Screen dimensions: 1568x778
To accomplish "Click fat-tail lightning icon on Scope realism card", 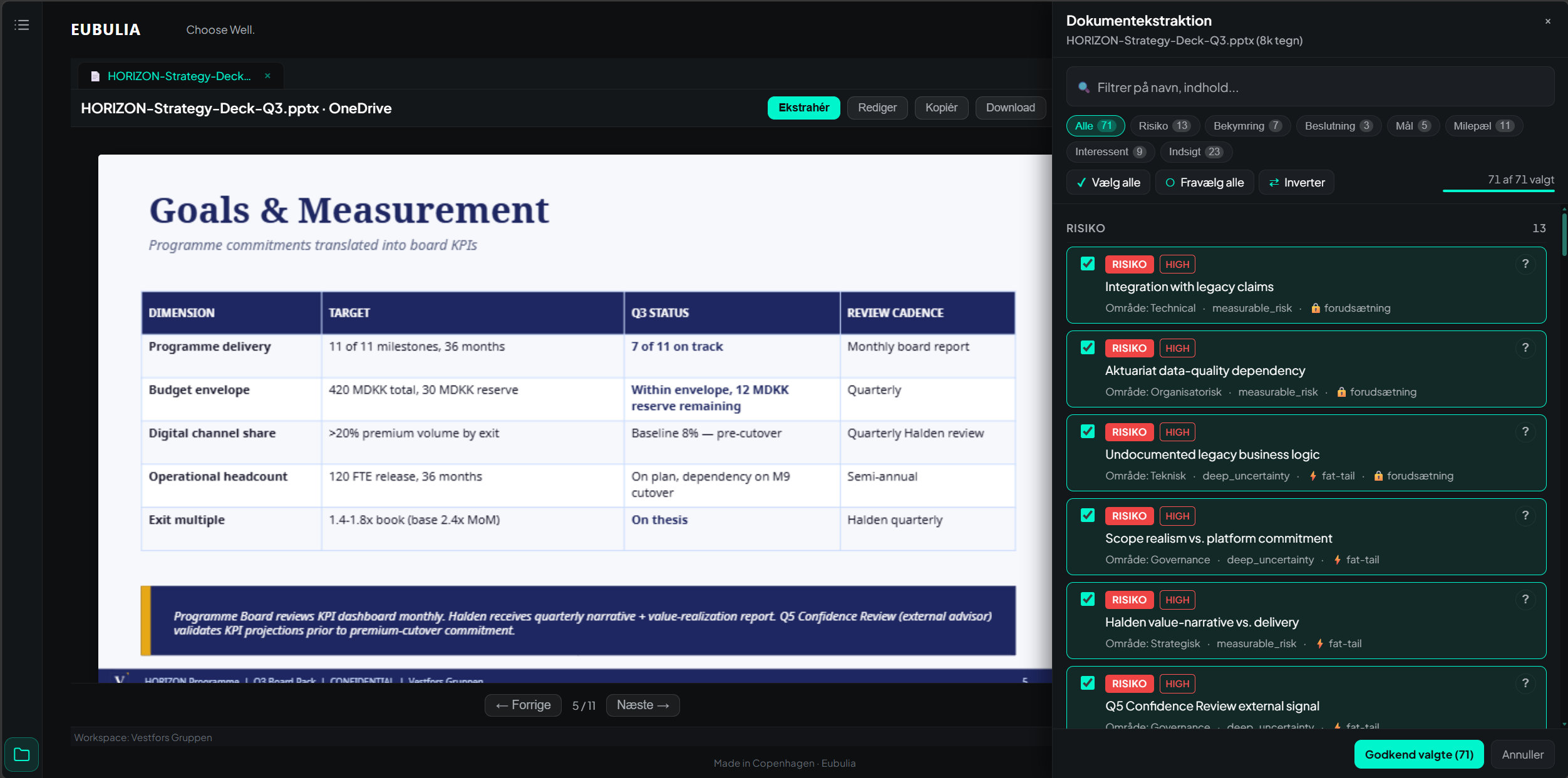I will (x=1338, y=560).
